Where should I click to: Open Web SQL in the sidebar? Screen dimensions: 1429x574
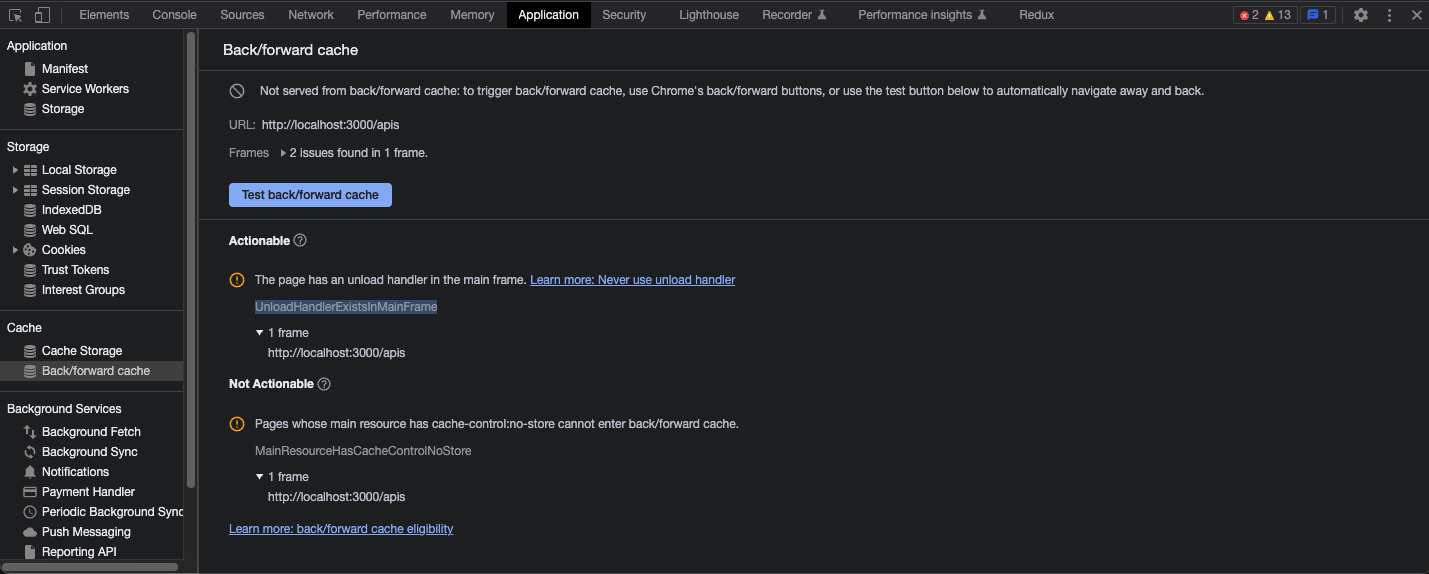tap(67, 230)
